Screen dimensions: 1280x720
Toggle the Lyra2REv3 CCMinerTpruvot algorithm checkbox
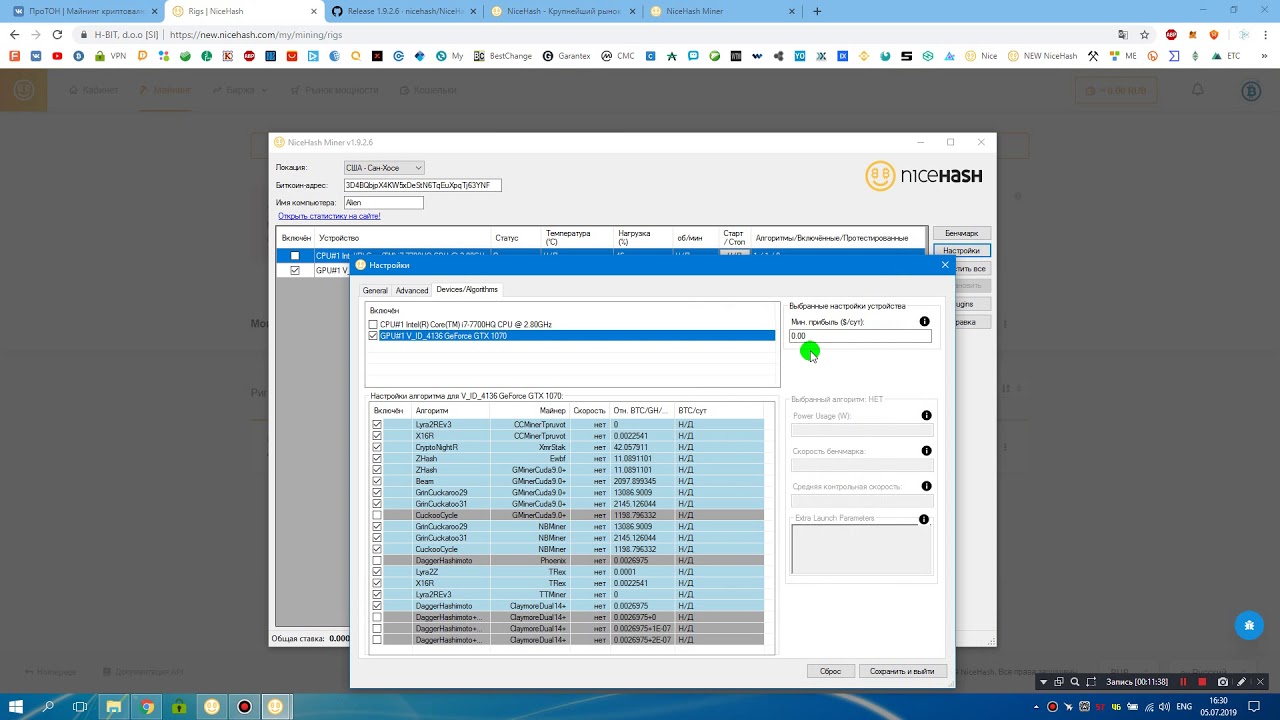pyautogui.click(x=377, y=425)
